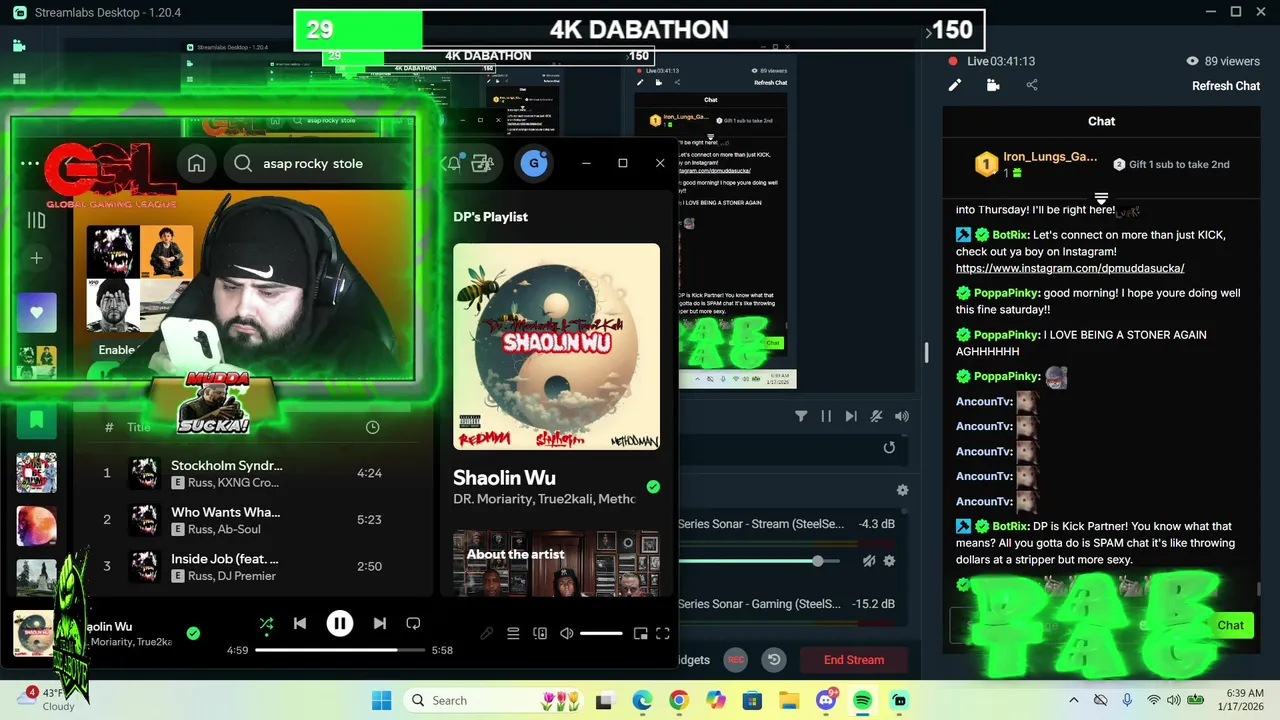Screen dimensions: 1280x720
Task: Open Streamlabs editor icon in left sidebar
Action: [x=19, y=45]
